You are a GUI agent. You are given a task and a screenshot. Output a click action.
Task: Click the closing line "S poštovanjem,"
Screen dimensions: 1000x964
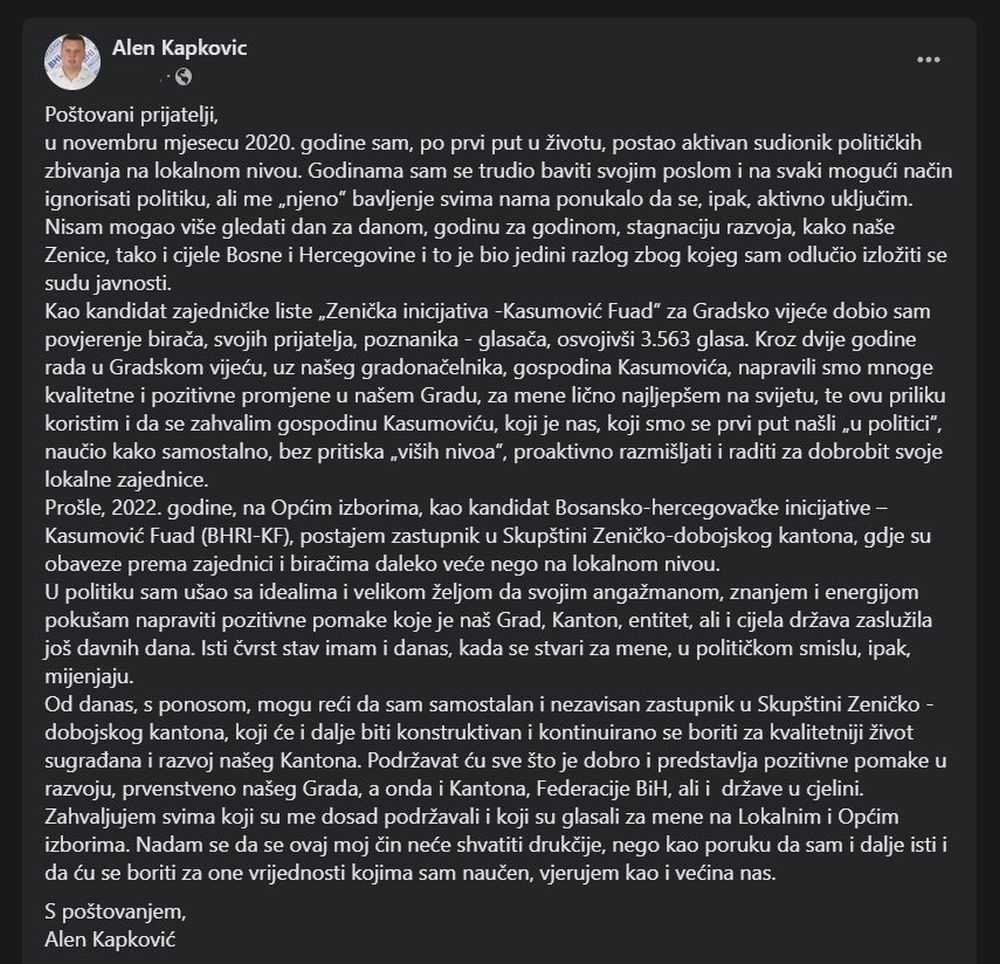coord(115,912)
